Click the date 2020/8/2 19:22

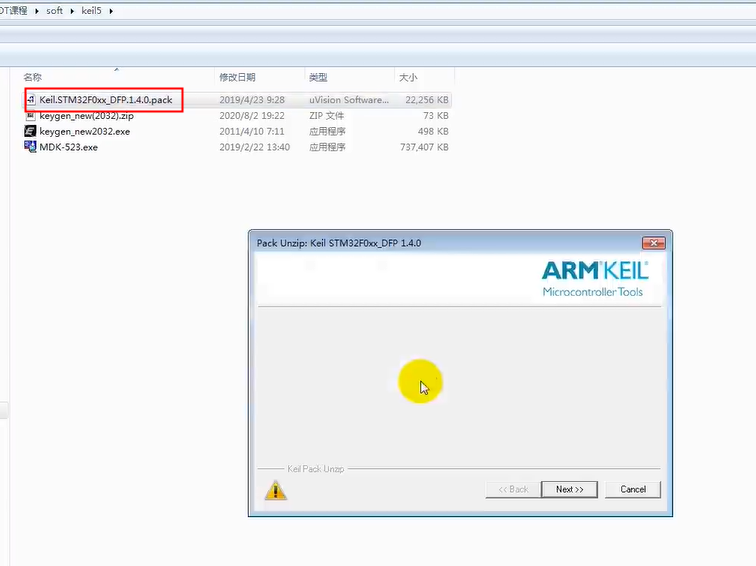pyautogui.click(x=252, y=116)
